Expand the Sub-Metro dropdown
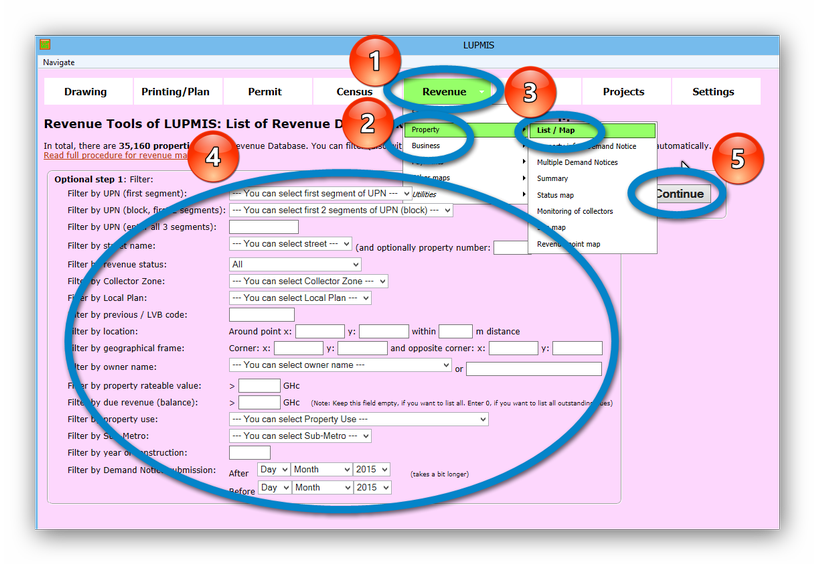This screenshot has height=564, width=814. (300, 436)
